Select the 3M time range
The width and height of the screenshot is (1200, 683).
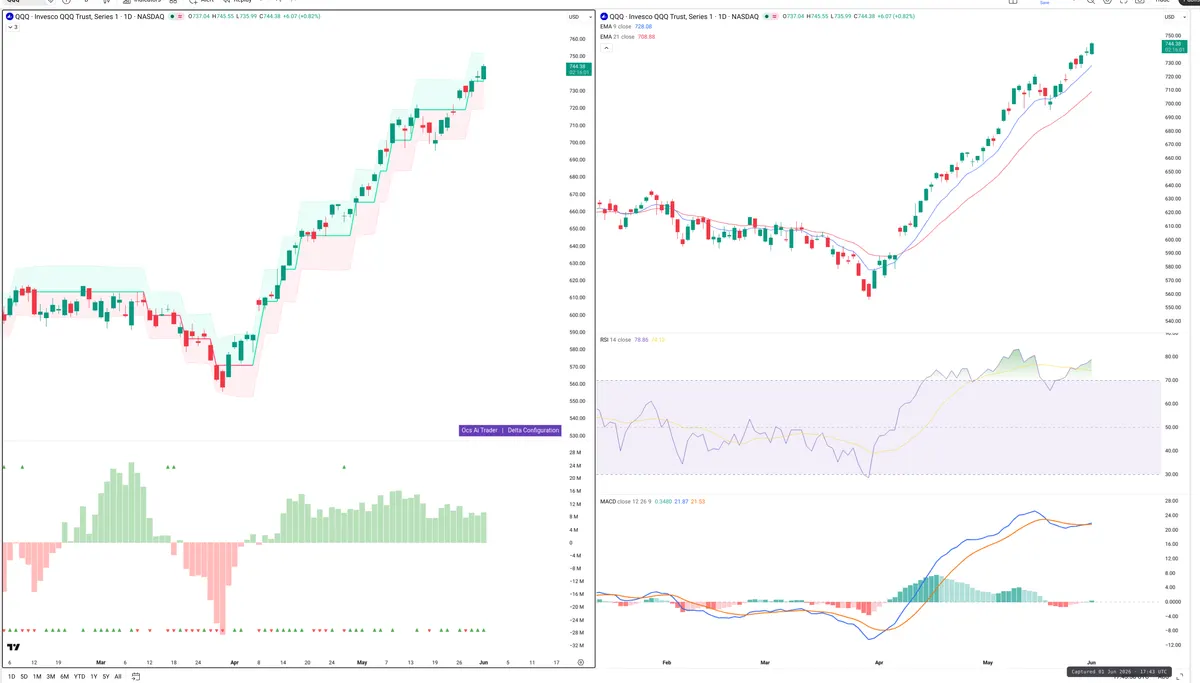click(x=51, y=677)
